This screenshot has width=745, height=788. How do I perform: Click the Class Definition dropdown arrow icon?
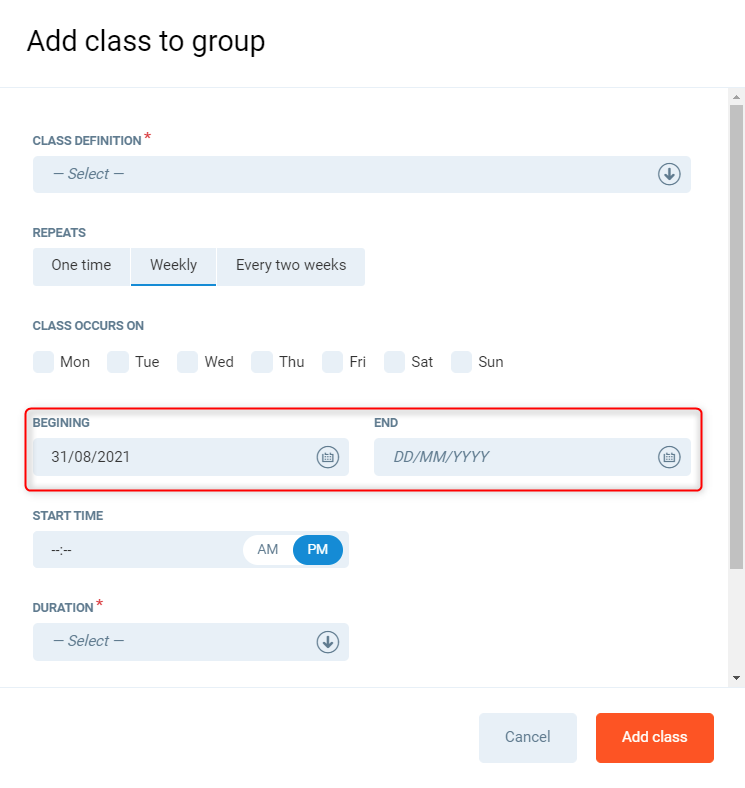pyautogui.click(x=669, y=174)
